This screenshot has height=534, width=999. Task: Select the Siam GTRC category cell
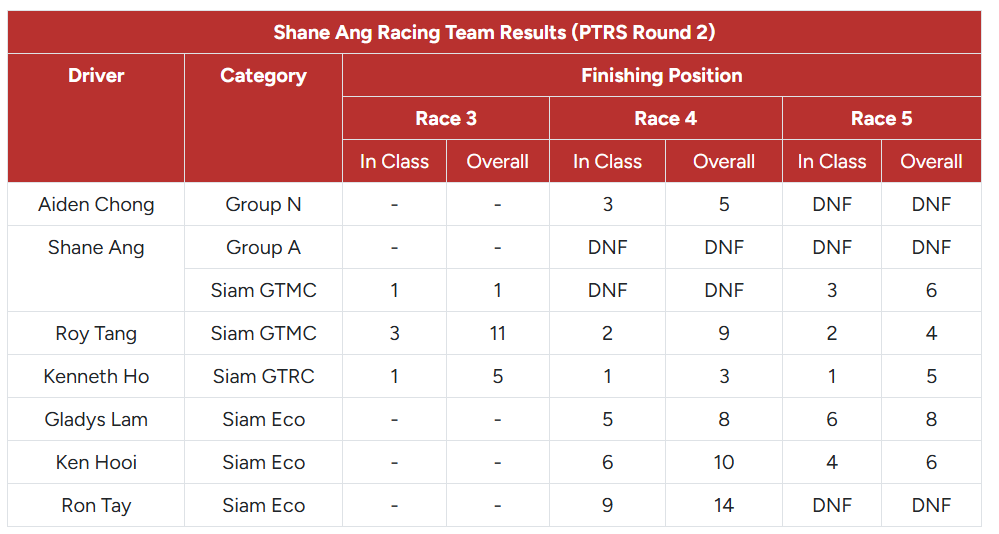[263, 377]
